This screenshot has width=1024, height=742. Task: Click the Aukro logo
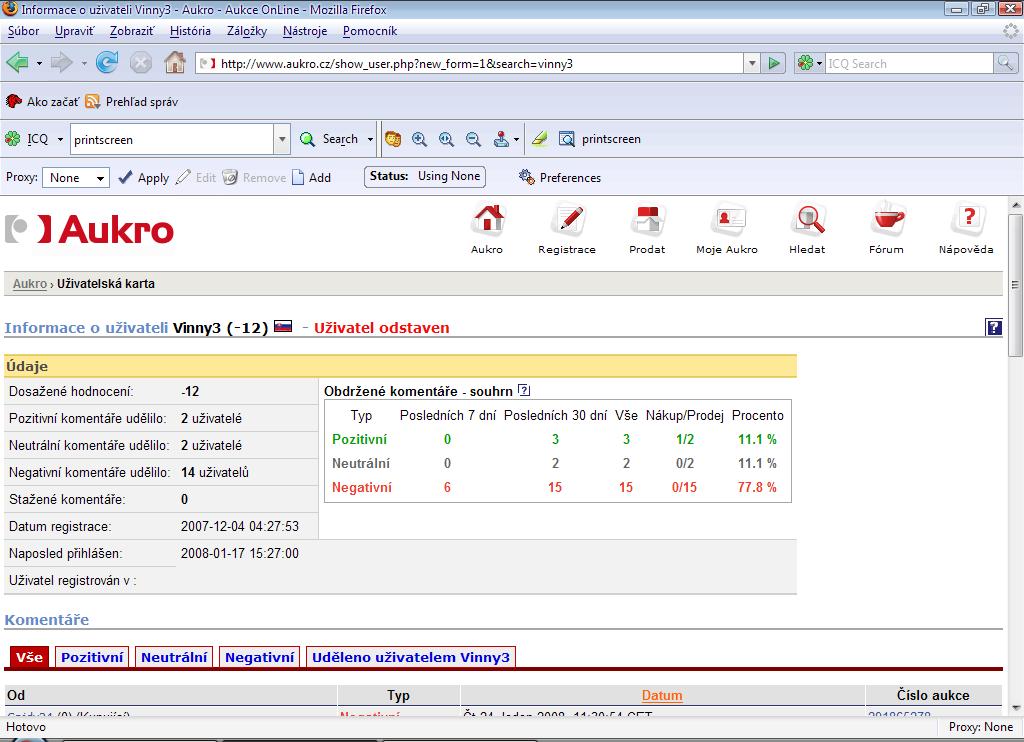tap(89, 229)
